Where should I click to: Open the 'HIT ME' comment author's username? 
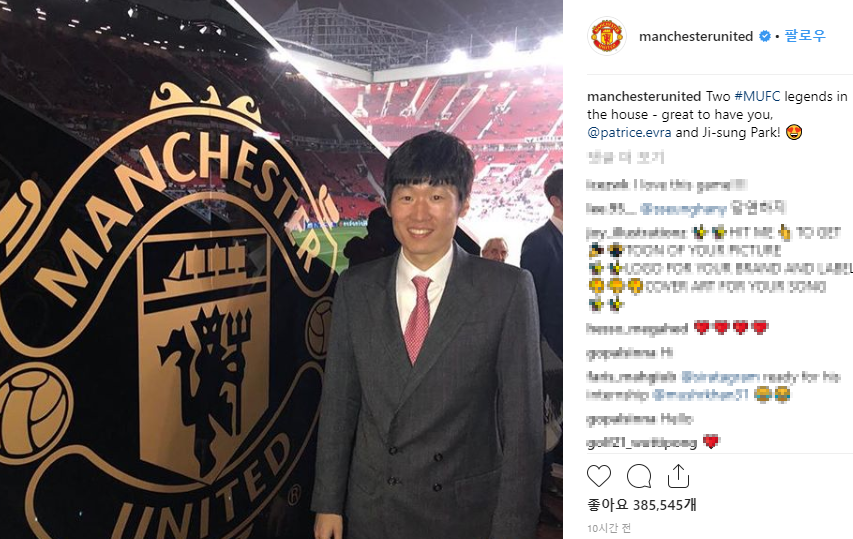[636, 233]
